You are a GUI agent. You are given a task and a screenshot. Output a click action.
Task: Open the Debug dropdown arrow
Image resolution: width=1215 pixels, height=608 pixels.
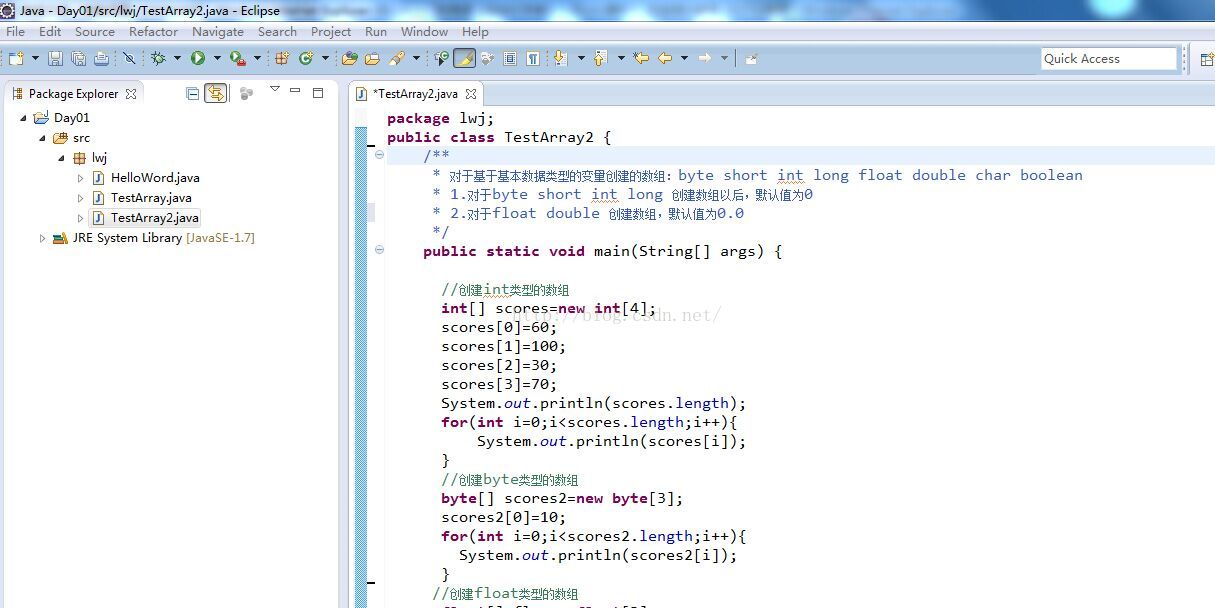click(177, 59)
